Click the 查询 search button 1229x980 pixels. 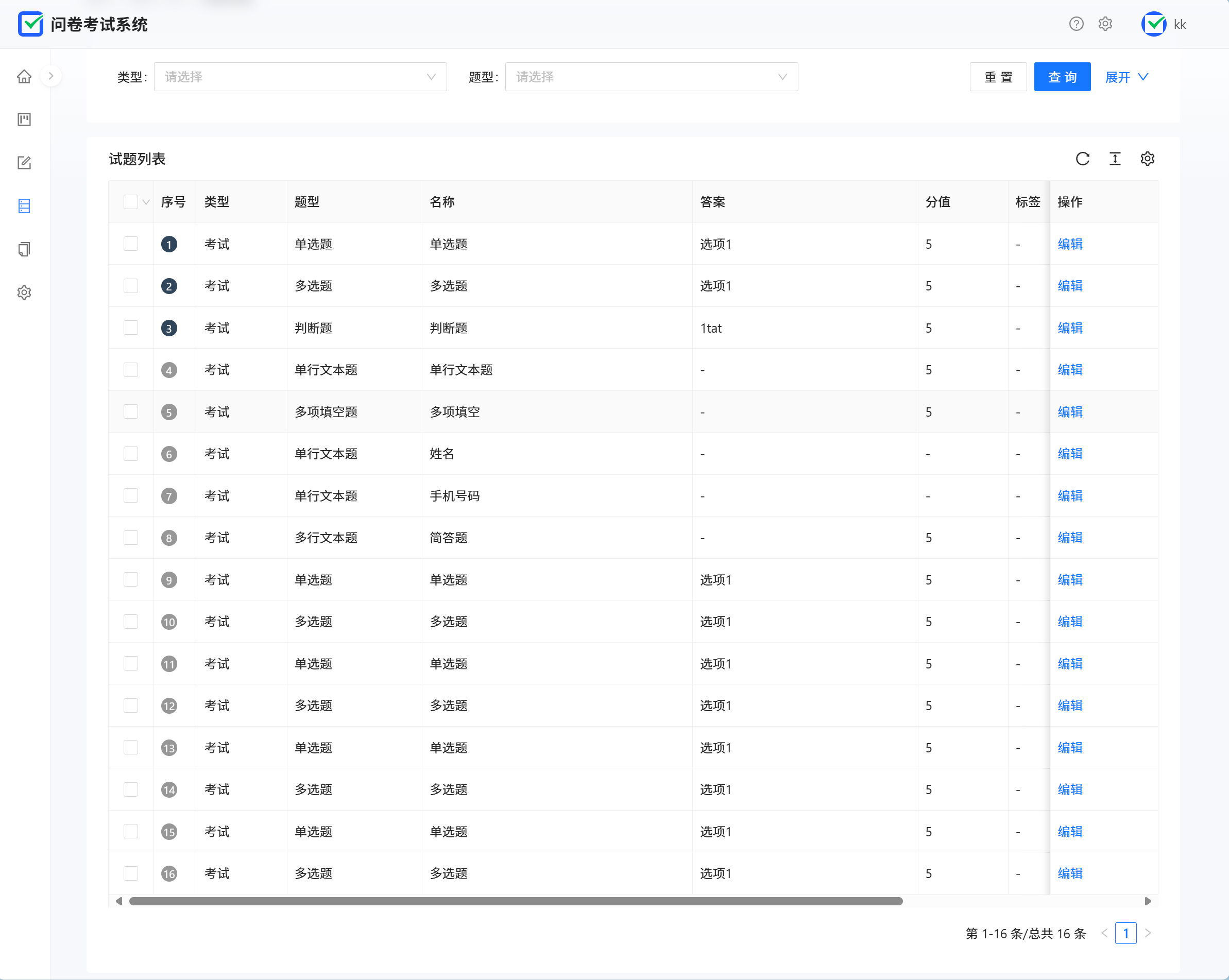[1062, 77]
